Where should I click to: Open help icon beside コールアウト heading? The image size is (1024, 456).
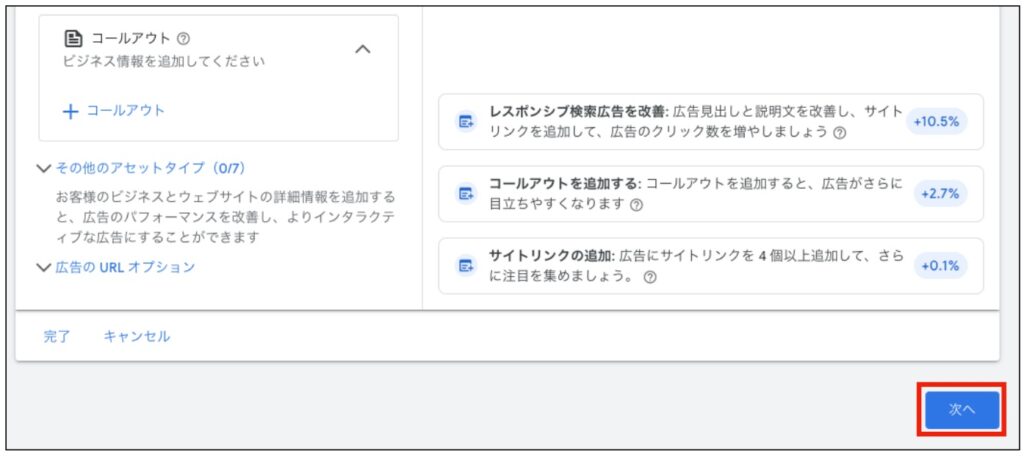(x=183, y=39)
